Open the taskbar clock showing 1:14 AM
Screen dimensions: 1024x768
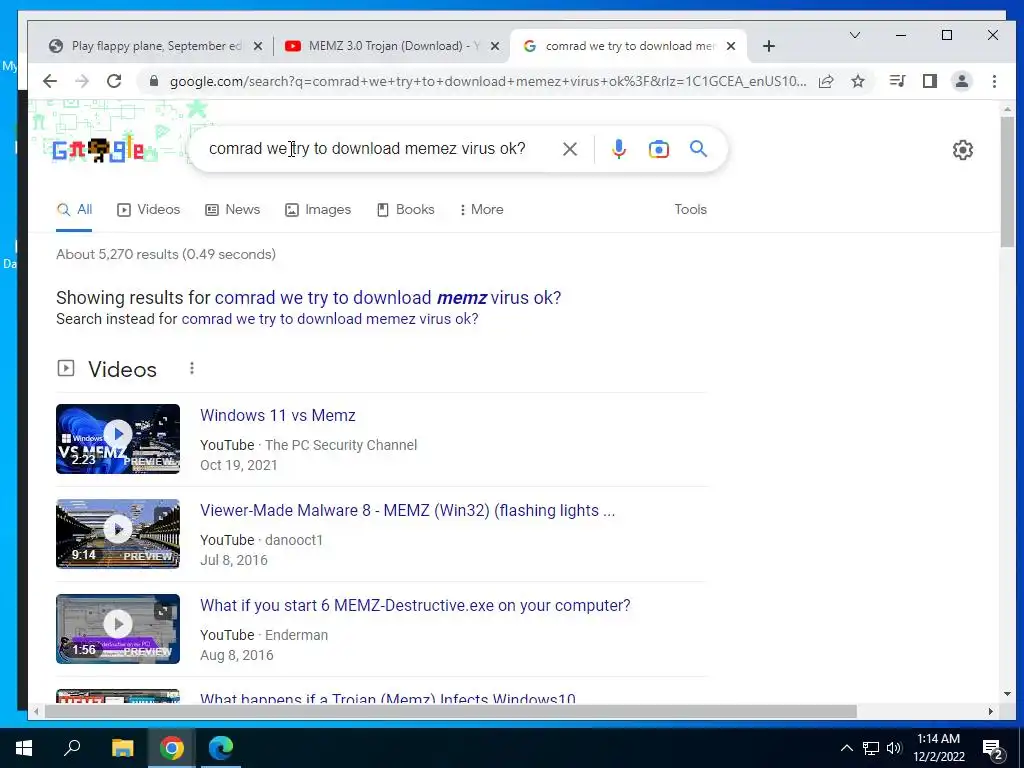[x=938, y=748]
